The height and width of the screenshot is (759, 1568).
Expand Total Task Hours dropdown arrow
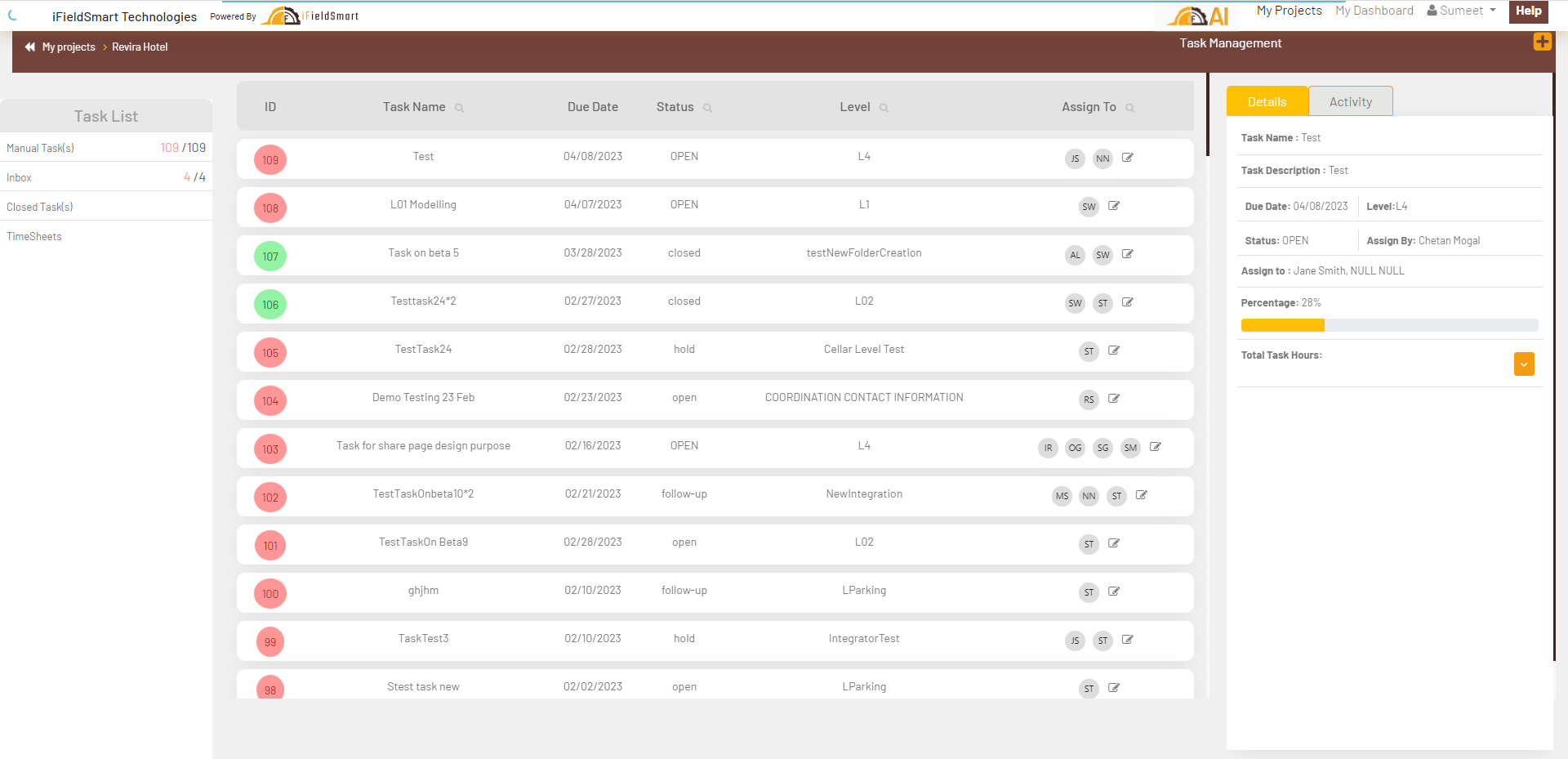click(x=1524, y=364)
